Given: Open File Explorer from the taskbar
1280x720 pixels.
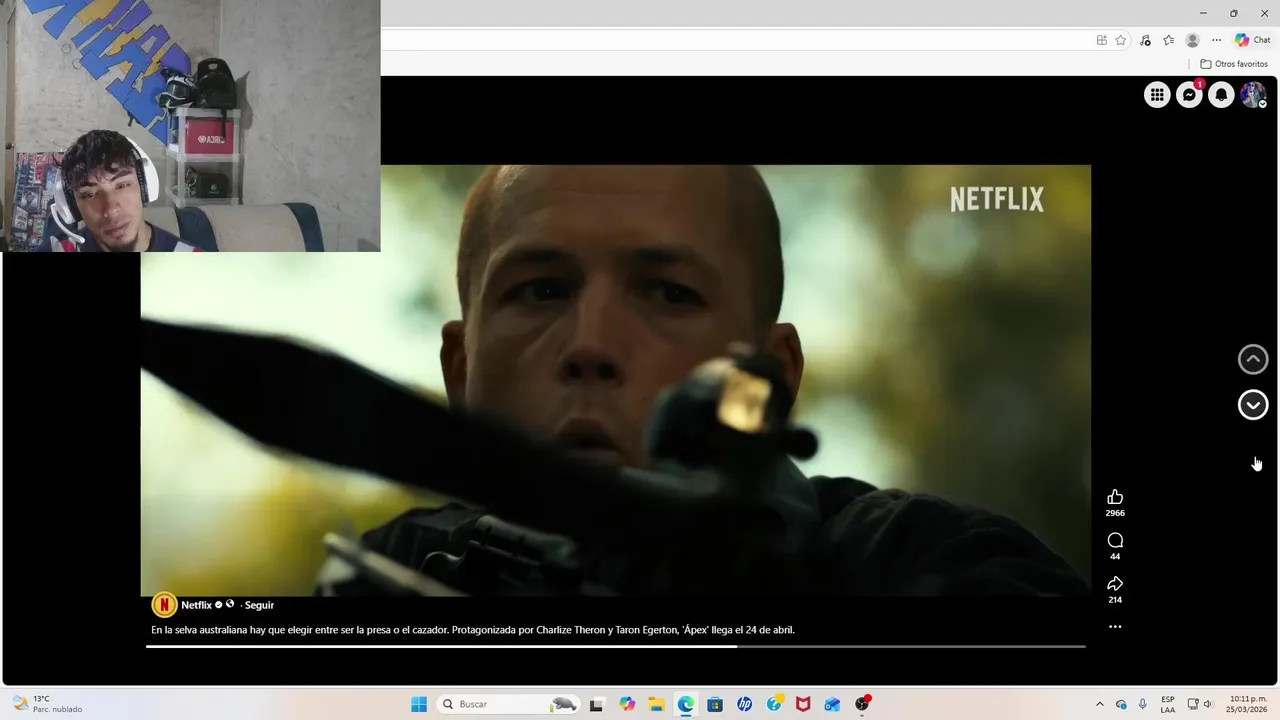Looking at the screenshot, I should pyautogui.click(x=656, y=704).
